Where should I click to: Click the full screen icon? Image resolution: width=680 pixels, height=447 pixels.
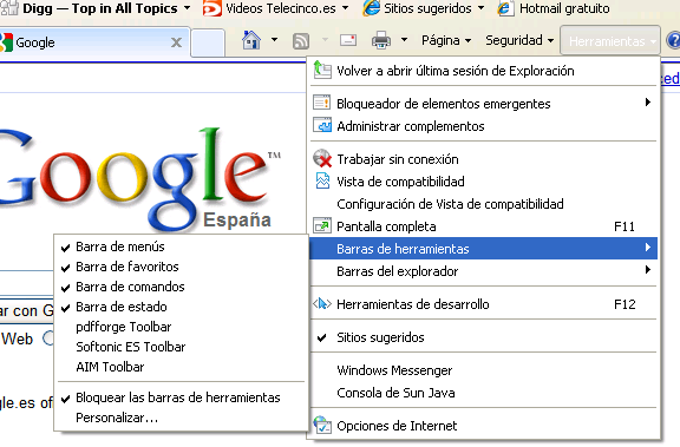click(x=322, y=225)
